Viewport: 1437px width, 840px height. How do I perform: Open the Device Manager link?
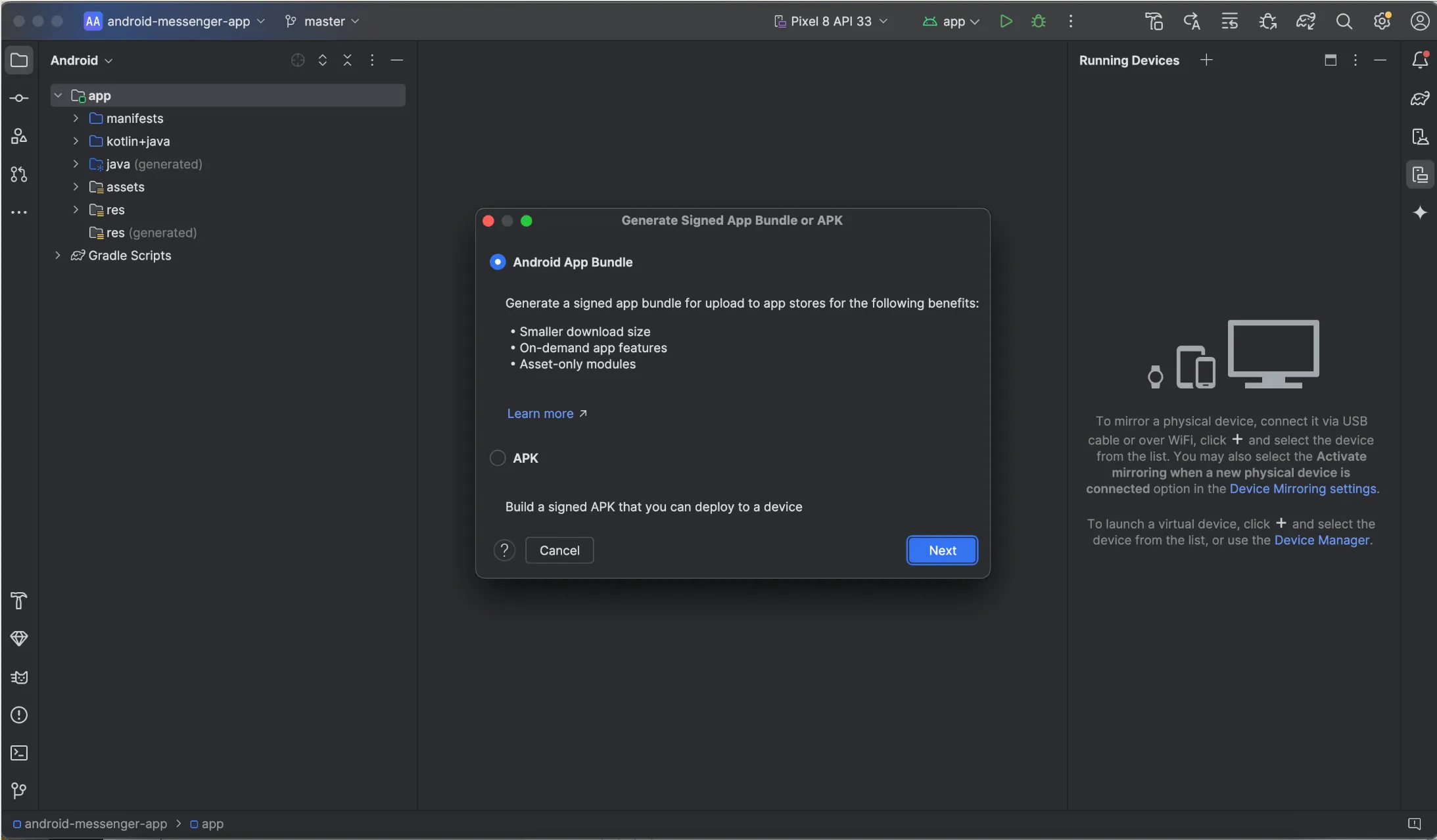[1321, 540]
